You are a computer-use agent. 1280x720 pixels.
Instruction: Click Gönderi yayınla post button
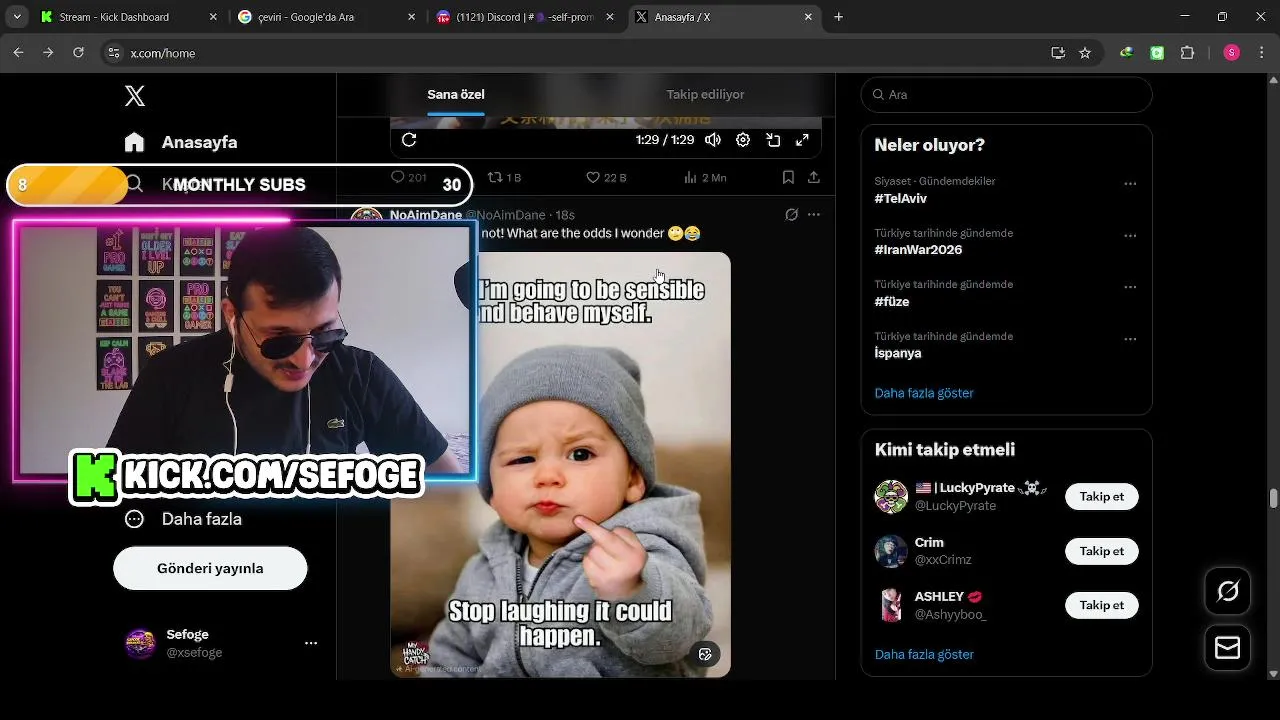tap(210, 568)
